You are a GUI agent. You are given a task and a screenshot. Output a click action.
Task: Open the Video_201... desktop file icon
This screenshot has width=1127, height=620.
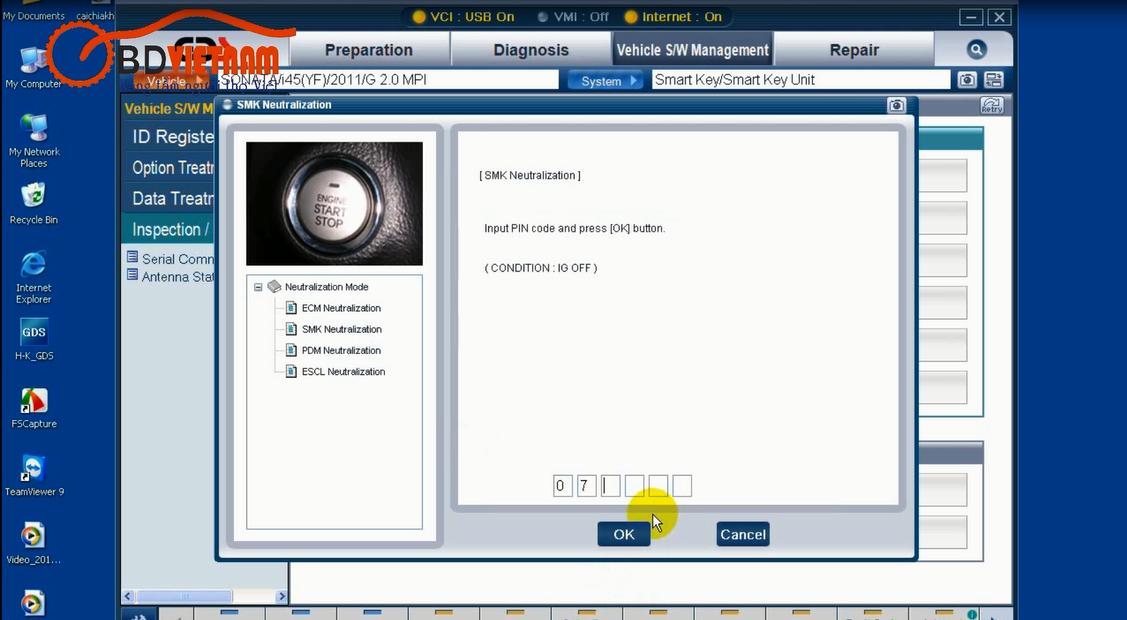pos(33,544)
